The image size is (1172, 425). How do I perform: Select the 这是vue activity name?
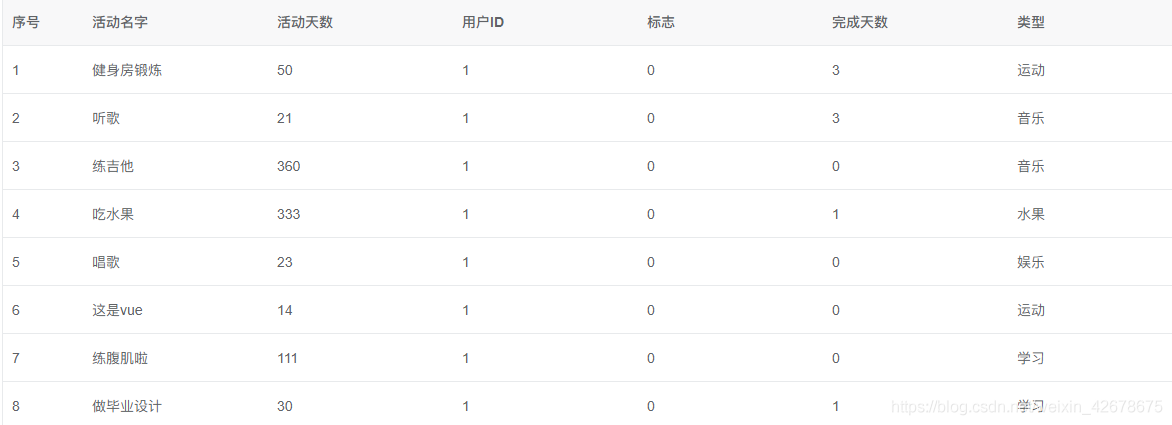(117, 310)
